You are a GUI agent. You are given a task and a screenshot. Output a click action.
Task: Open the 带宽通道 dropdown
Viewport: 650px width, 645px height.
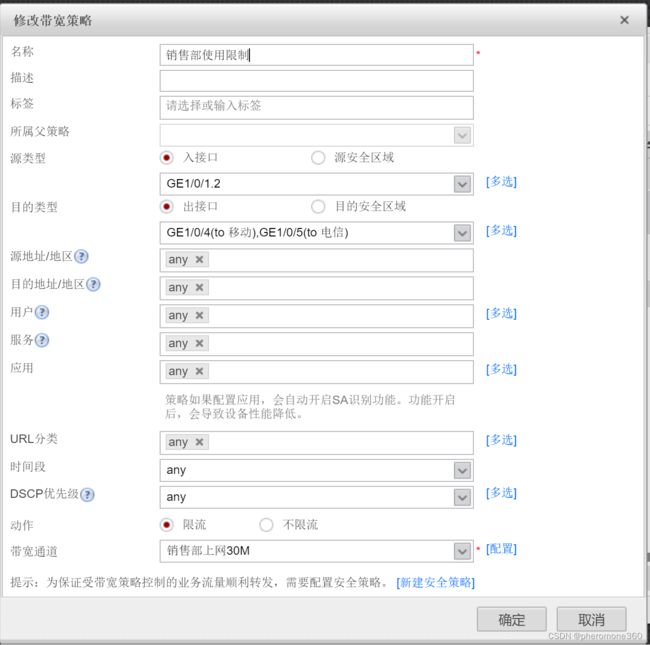462,551
